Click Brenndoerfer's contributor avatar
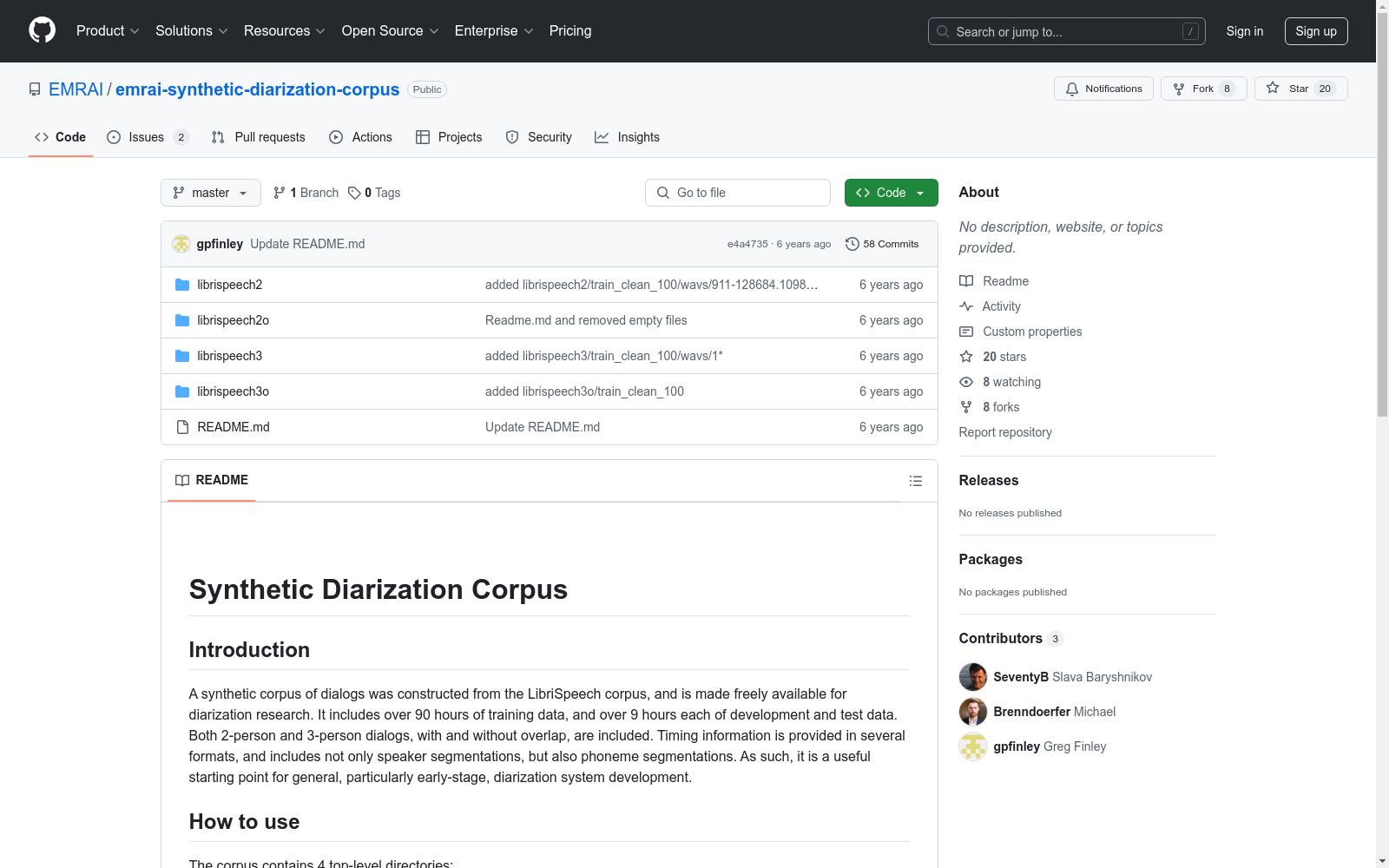 click(973, 712)
